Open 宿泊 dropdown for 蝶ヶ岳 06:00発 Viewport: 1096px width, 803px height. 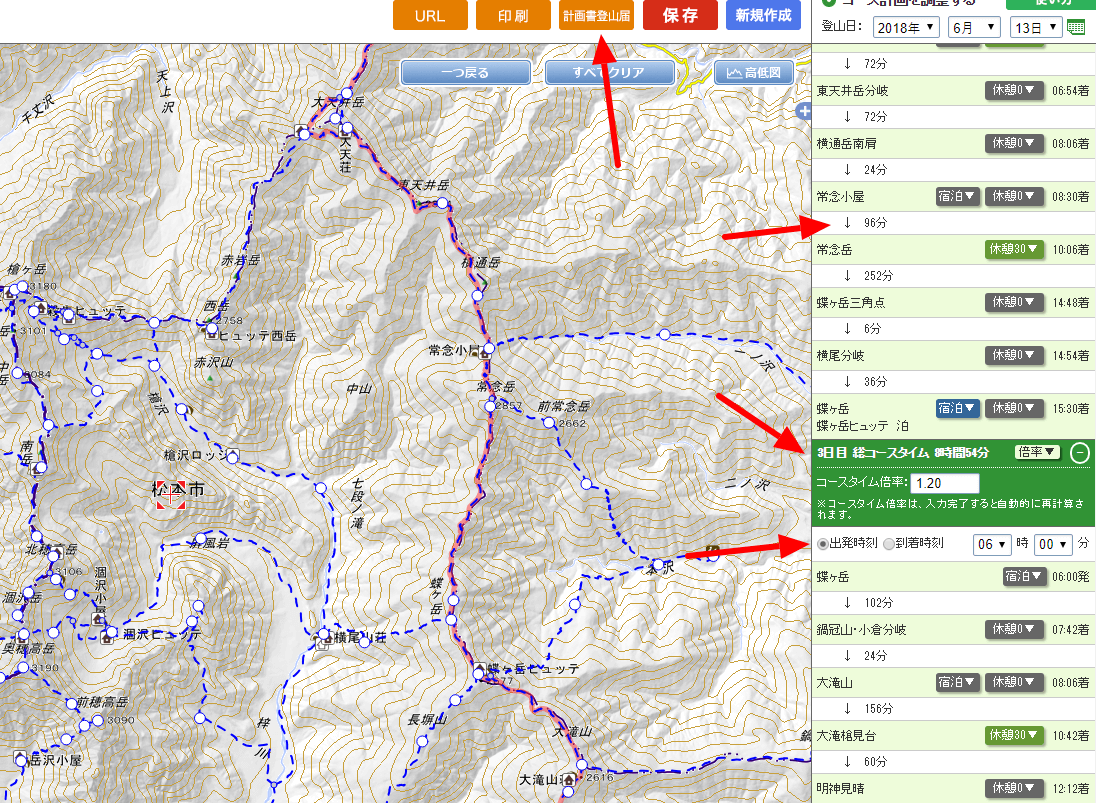coord(1024,577)
